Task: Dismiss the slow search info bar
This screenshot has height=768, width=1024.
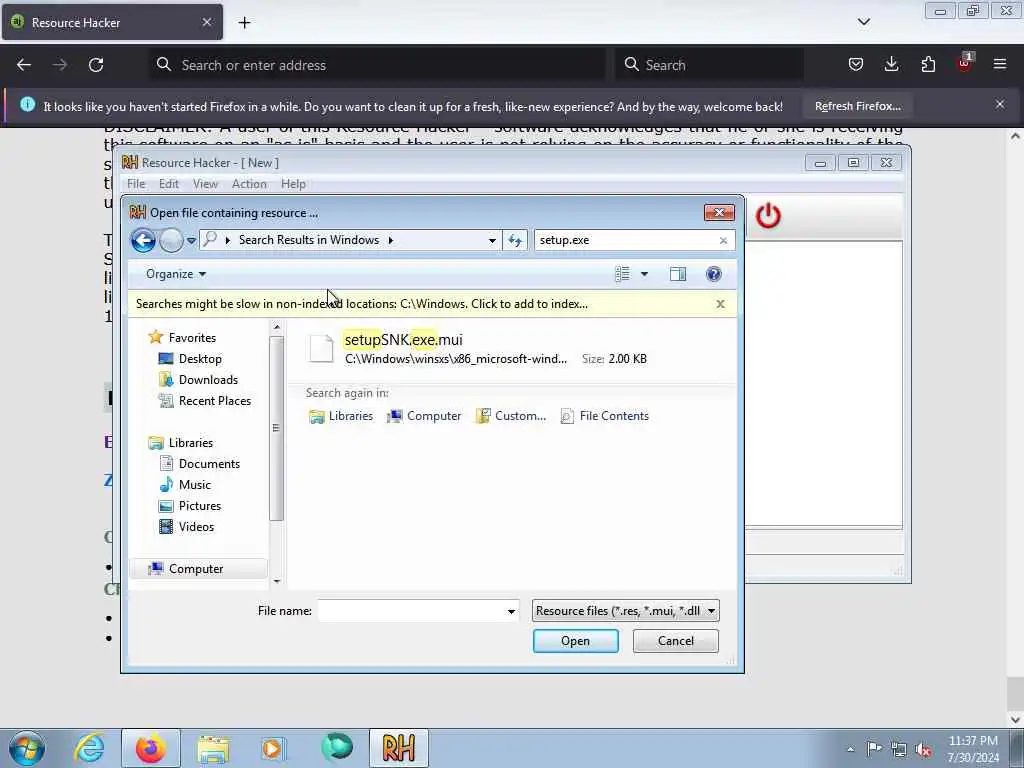Action: click(720, 304)
